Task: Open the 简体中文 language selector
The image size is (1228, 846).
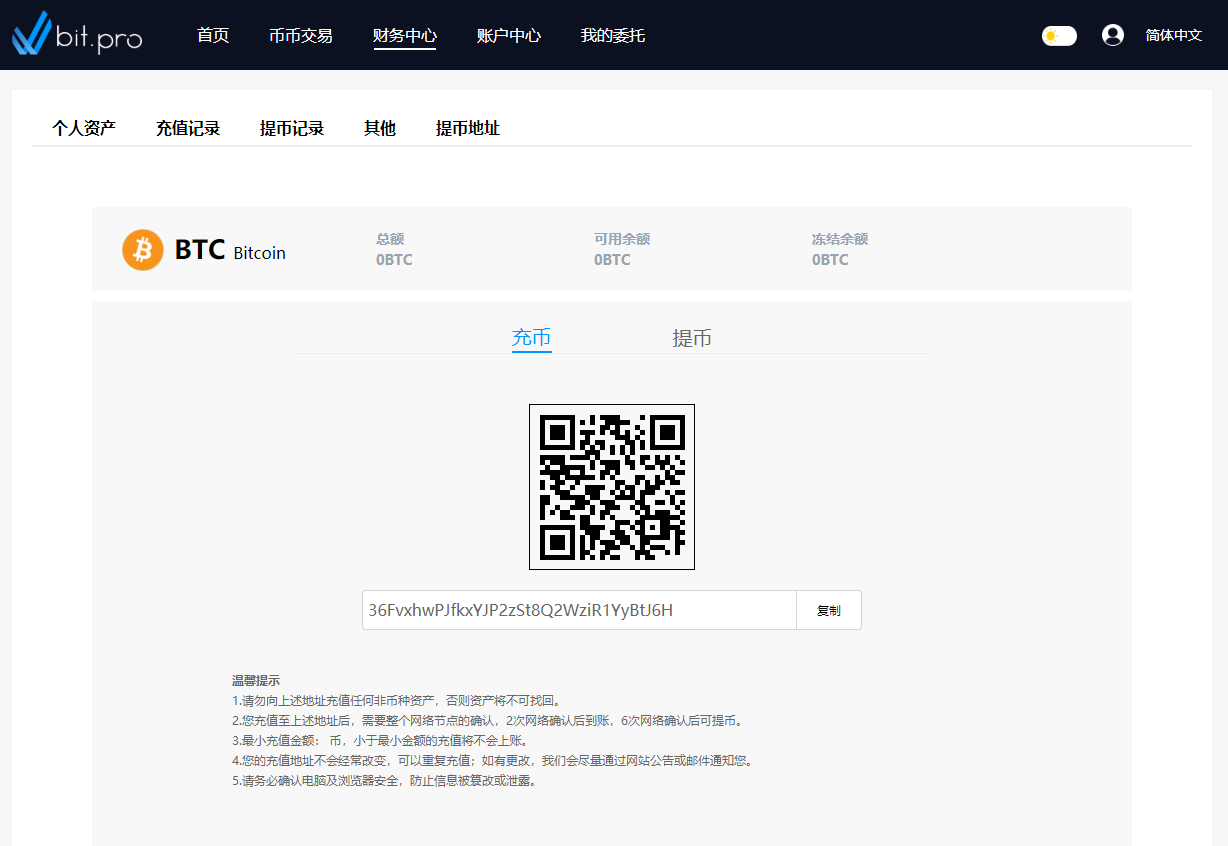Action: click(x=1174, y=35)
